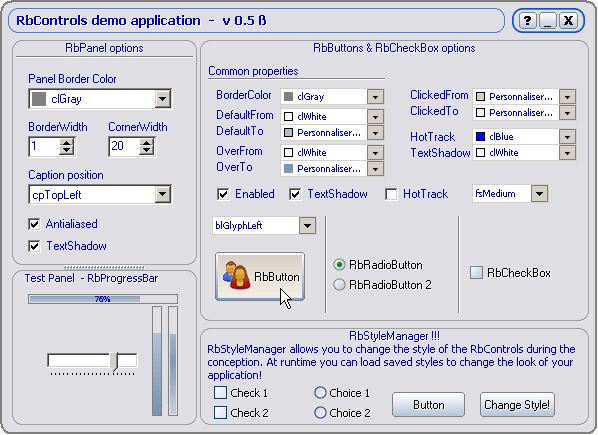Click the help question mark title button
The width and height of the screenshot is (598, 435).
pyautogui.click(x=527, y=21)
